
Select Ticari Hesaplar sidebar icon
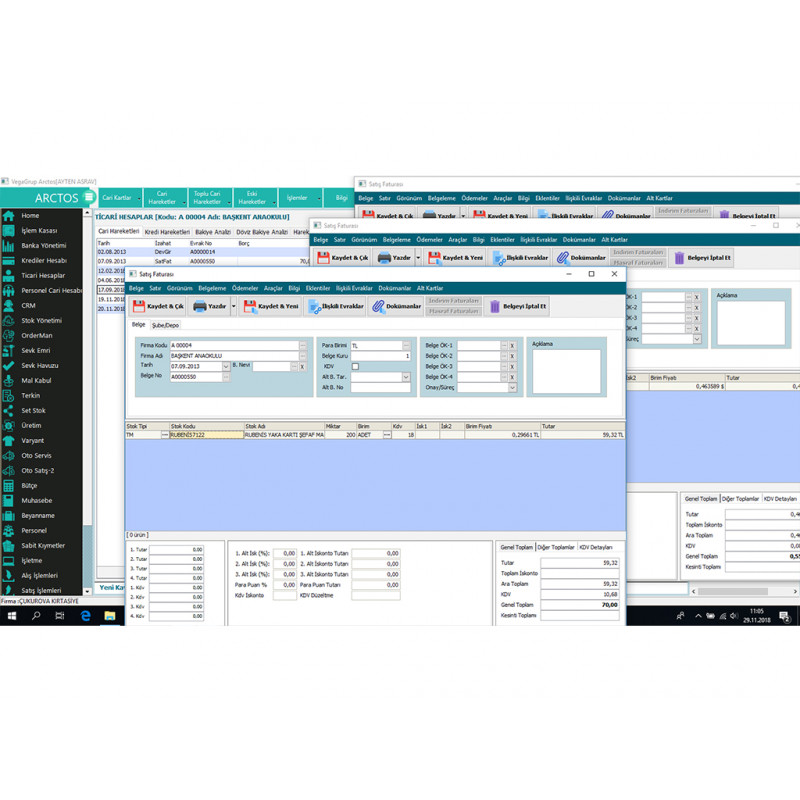click(9, 276)
